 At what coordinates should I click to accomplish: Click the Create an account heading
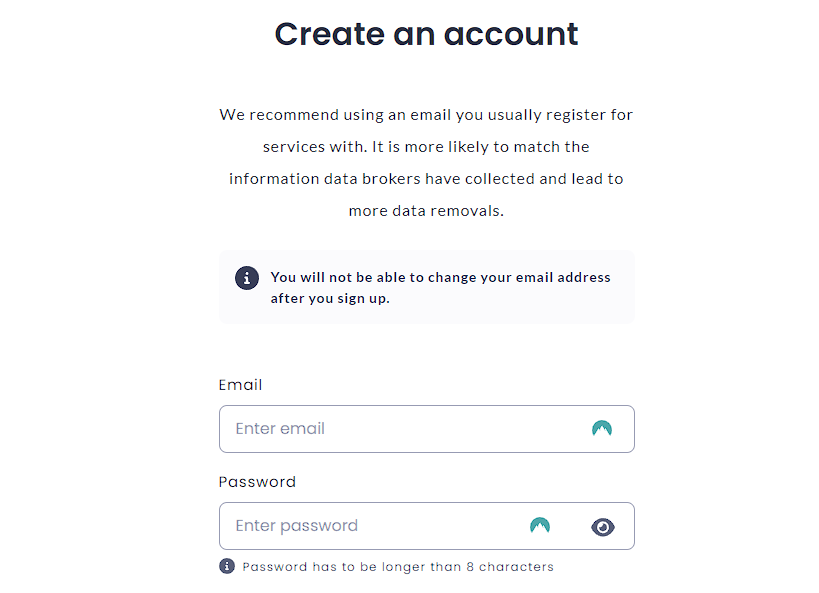pyautogui.click(x=426, y=34)
